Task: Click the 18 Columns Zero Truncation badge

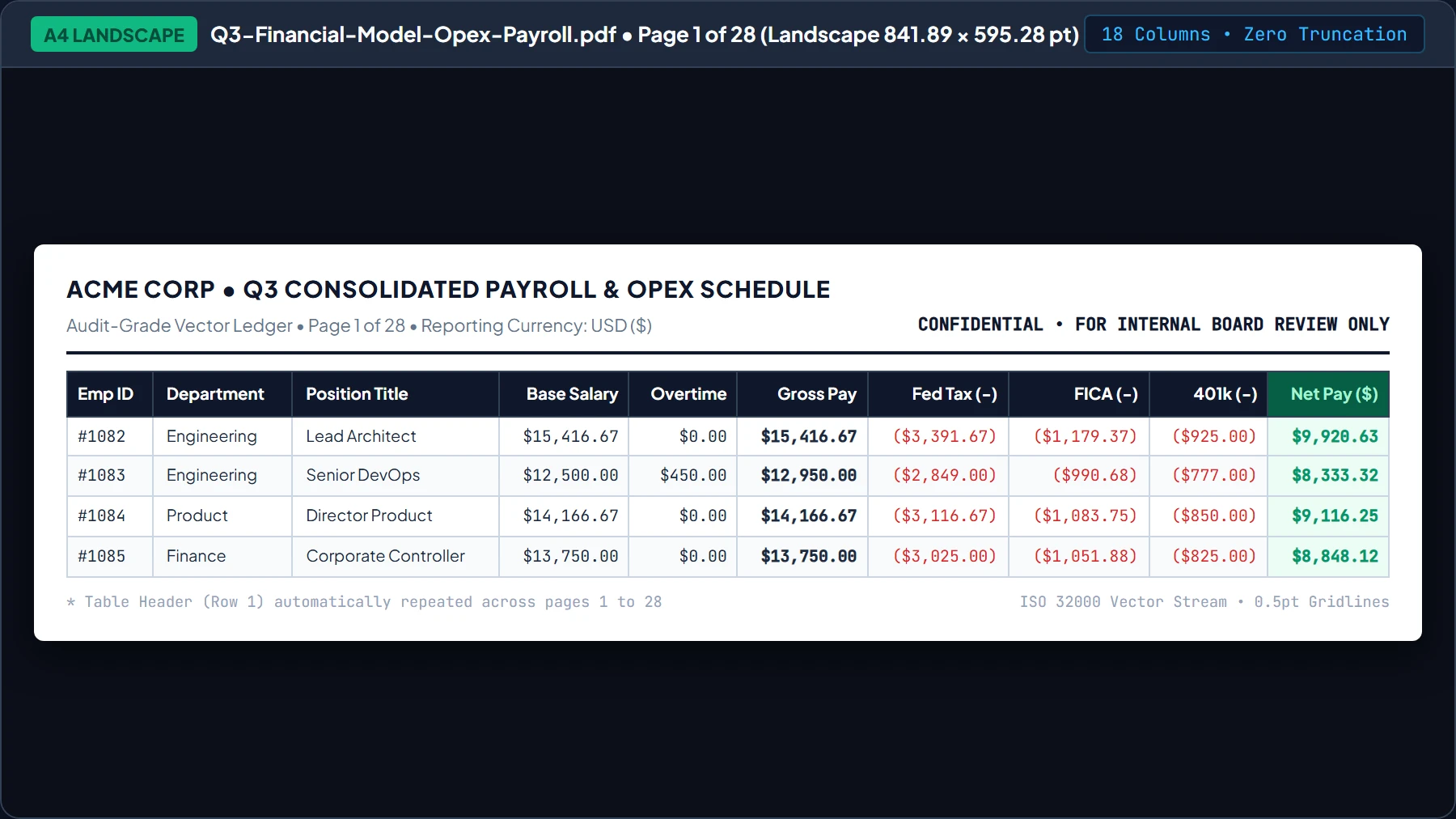Action: click(x=1254, y=34)
